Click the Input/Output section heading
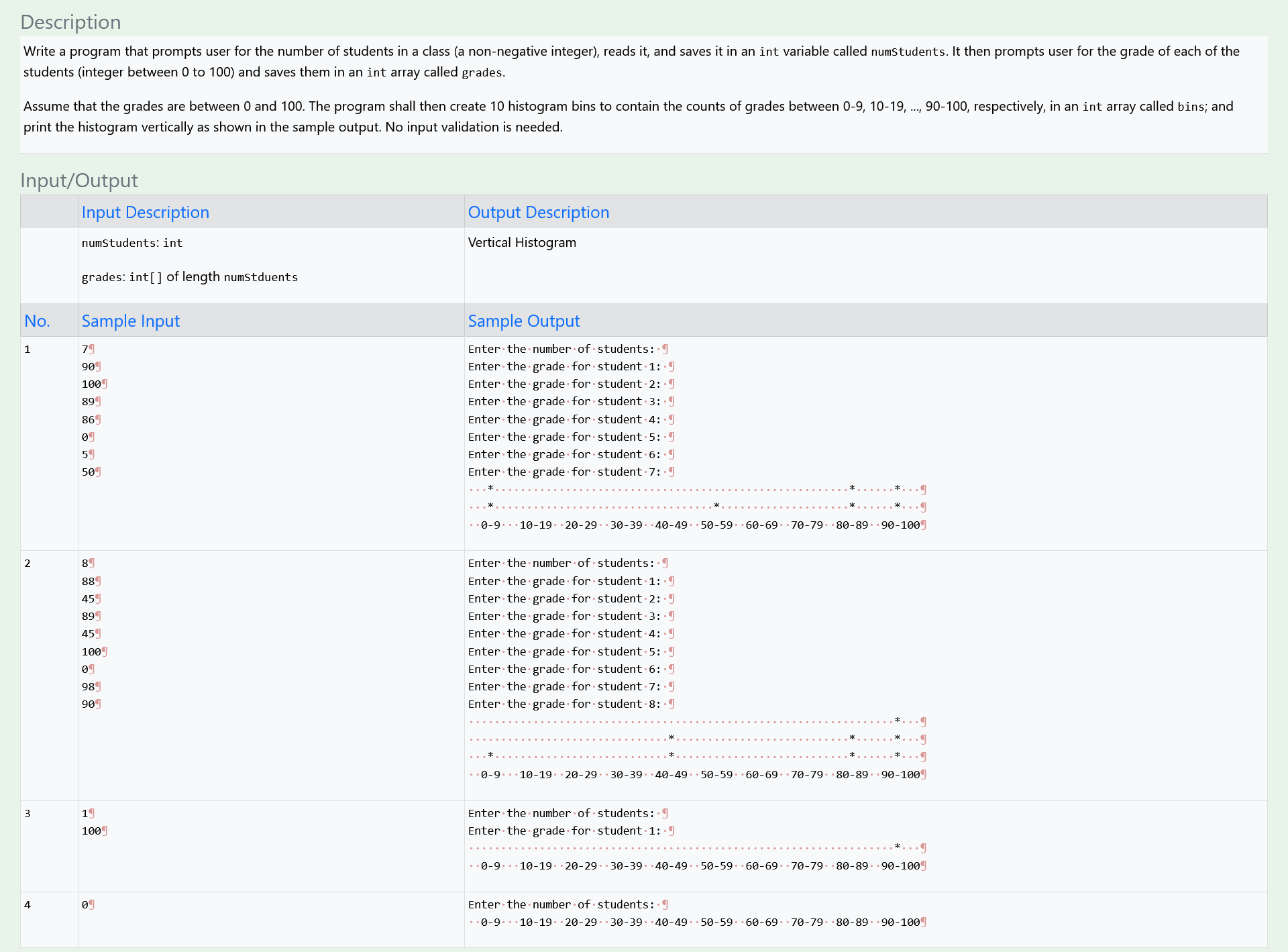1288x952 pixels. pos(79,180)
